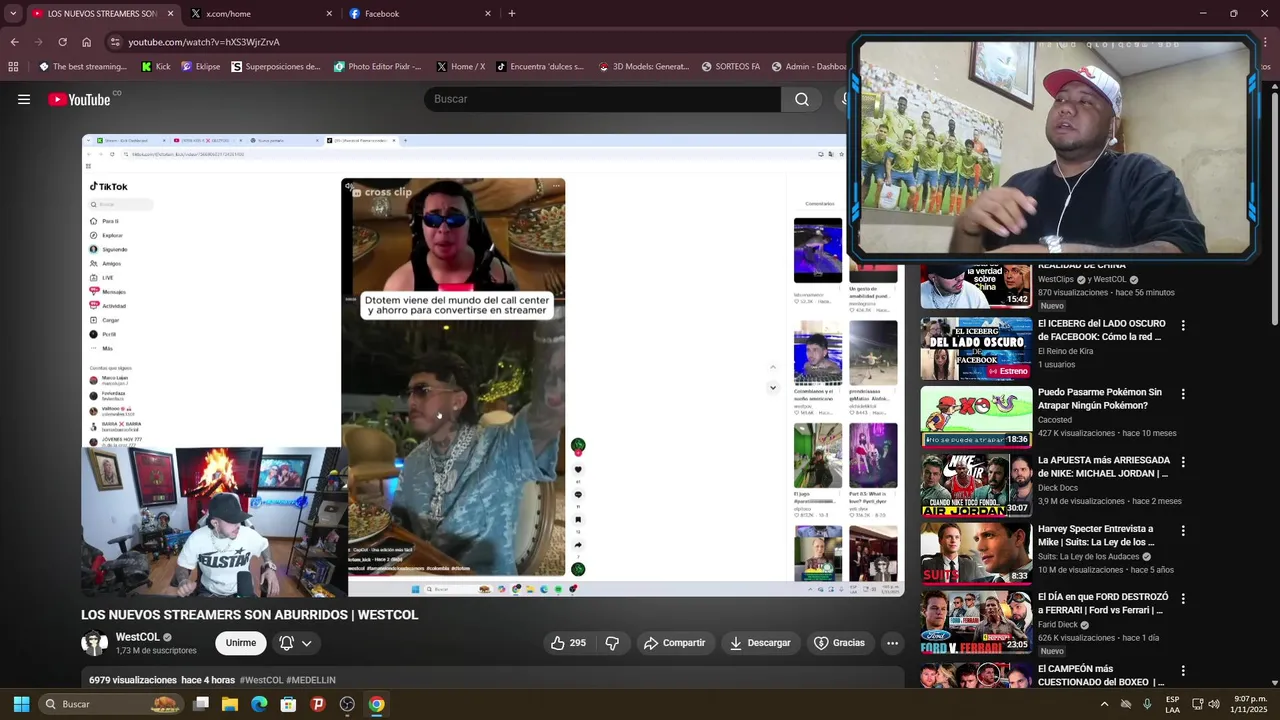The image size is (1280, 720).
Task: Launch File Explorer from taskbar
Action: pyautogui.click(x=230, y=704)
